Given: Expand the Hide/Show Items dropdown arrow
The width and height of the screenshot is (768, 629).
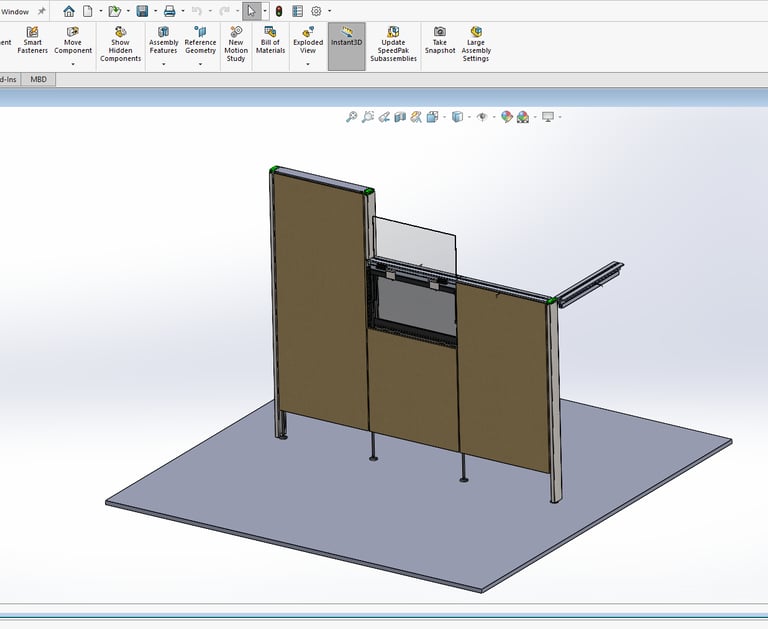Looking at the screenshot, I should [494, 117].
